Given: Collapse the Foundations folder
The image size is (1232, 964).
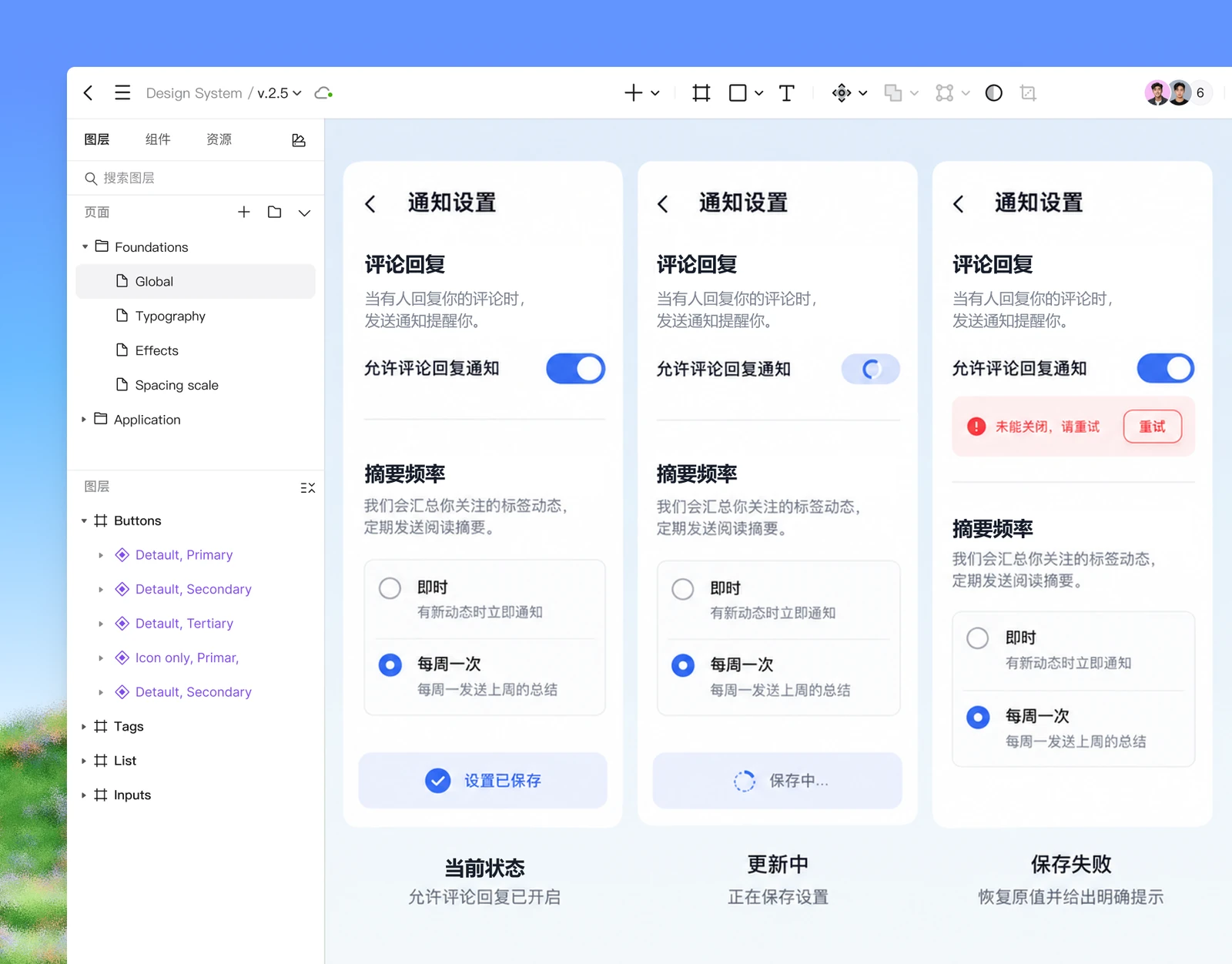Looking at the screenshot, I should [85, 247].
